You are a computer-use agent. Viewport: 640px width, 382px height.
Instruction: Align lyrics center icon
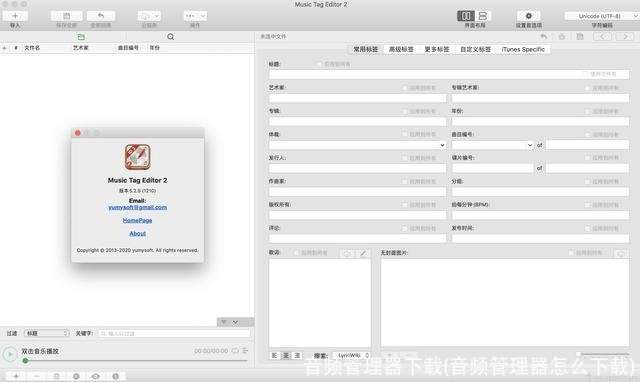point(286,355)
